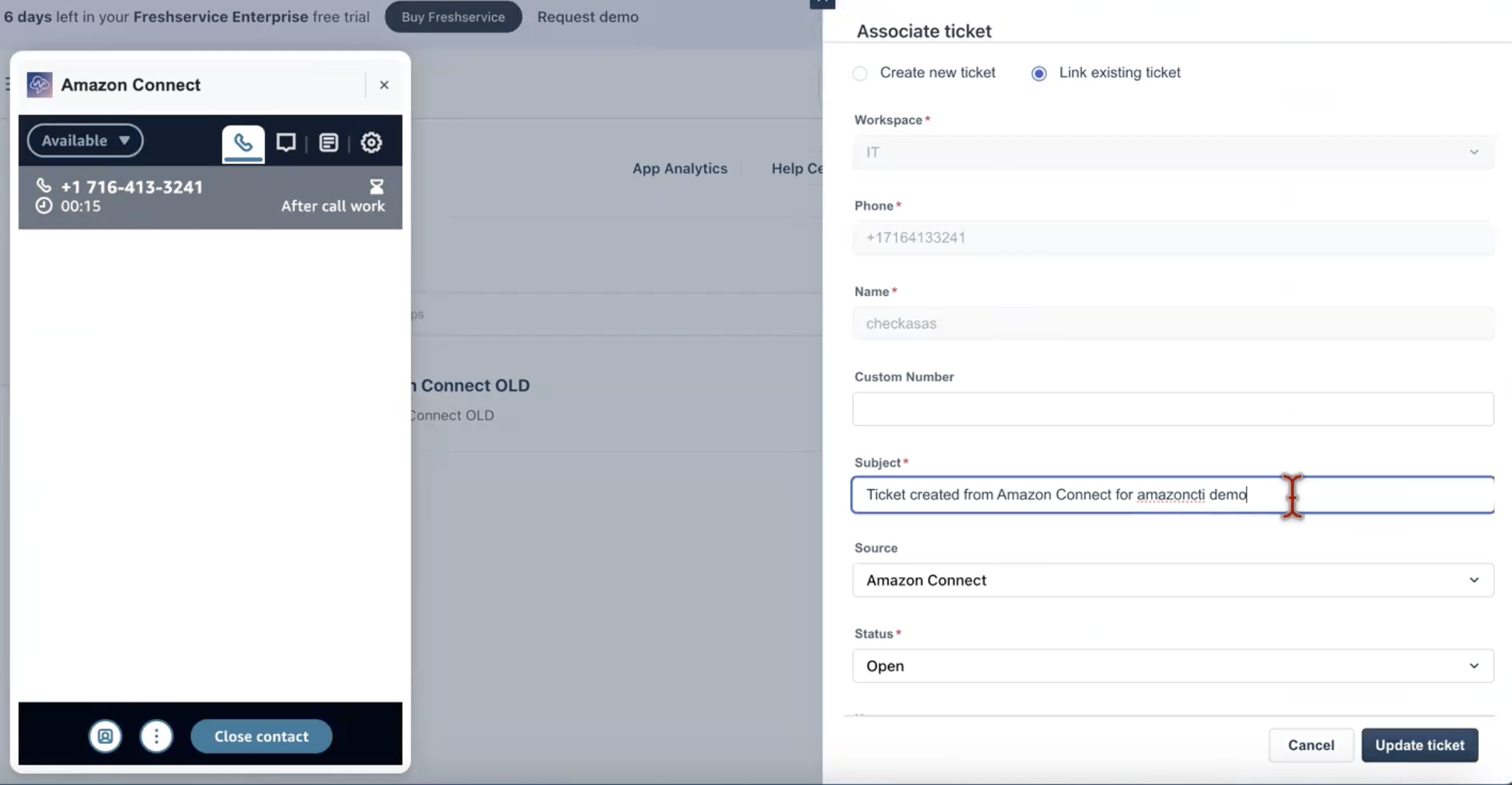The width and height of the screenshot is (1512, 785).
Task: Open the tasks list icon
Action: 328,142
